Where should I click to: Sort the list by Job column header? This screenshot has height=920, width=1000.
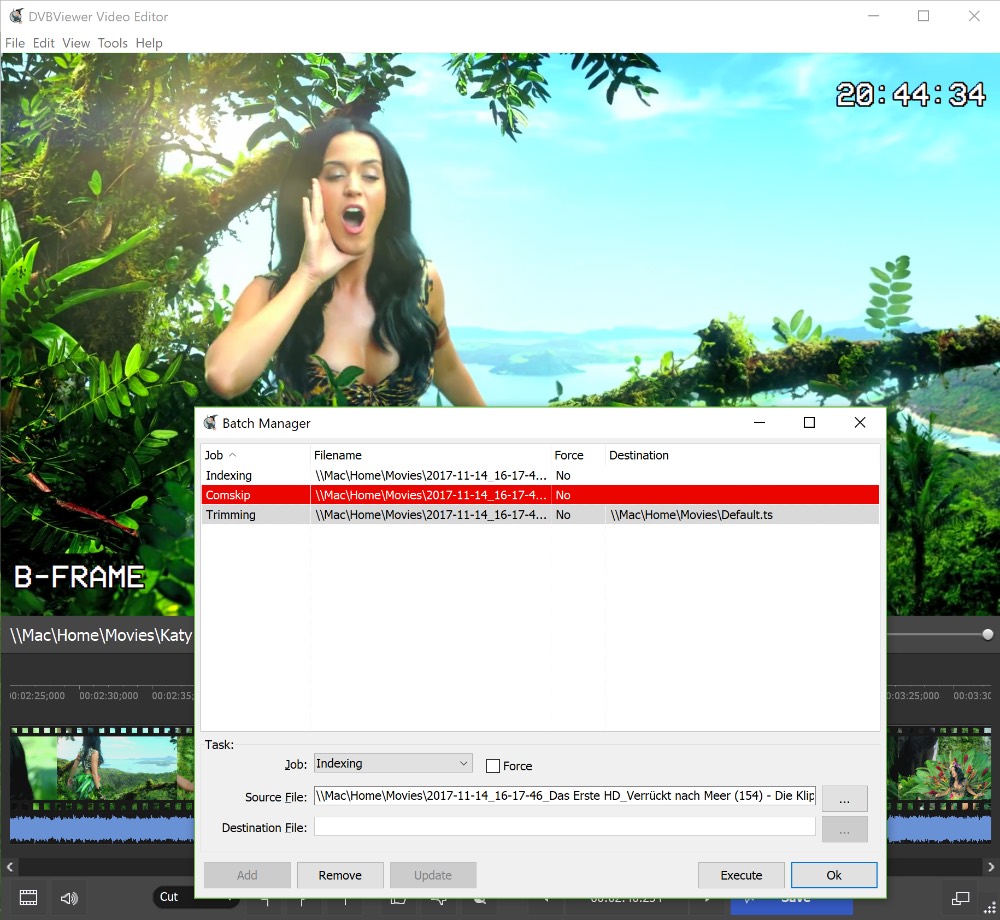pyautogui.click(x=255, y=455)
